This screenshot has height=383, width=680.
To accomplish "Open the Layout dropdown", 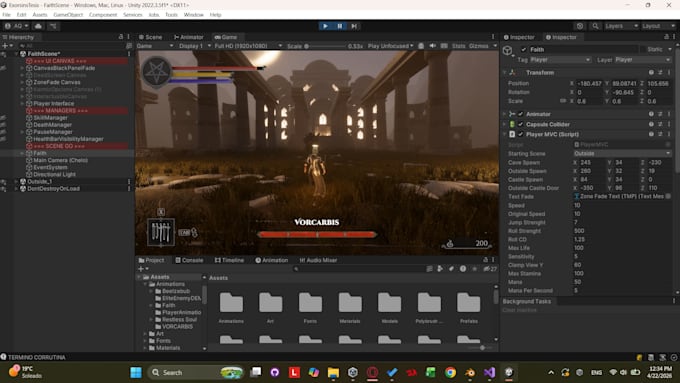I will tap(658, 26).
